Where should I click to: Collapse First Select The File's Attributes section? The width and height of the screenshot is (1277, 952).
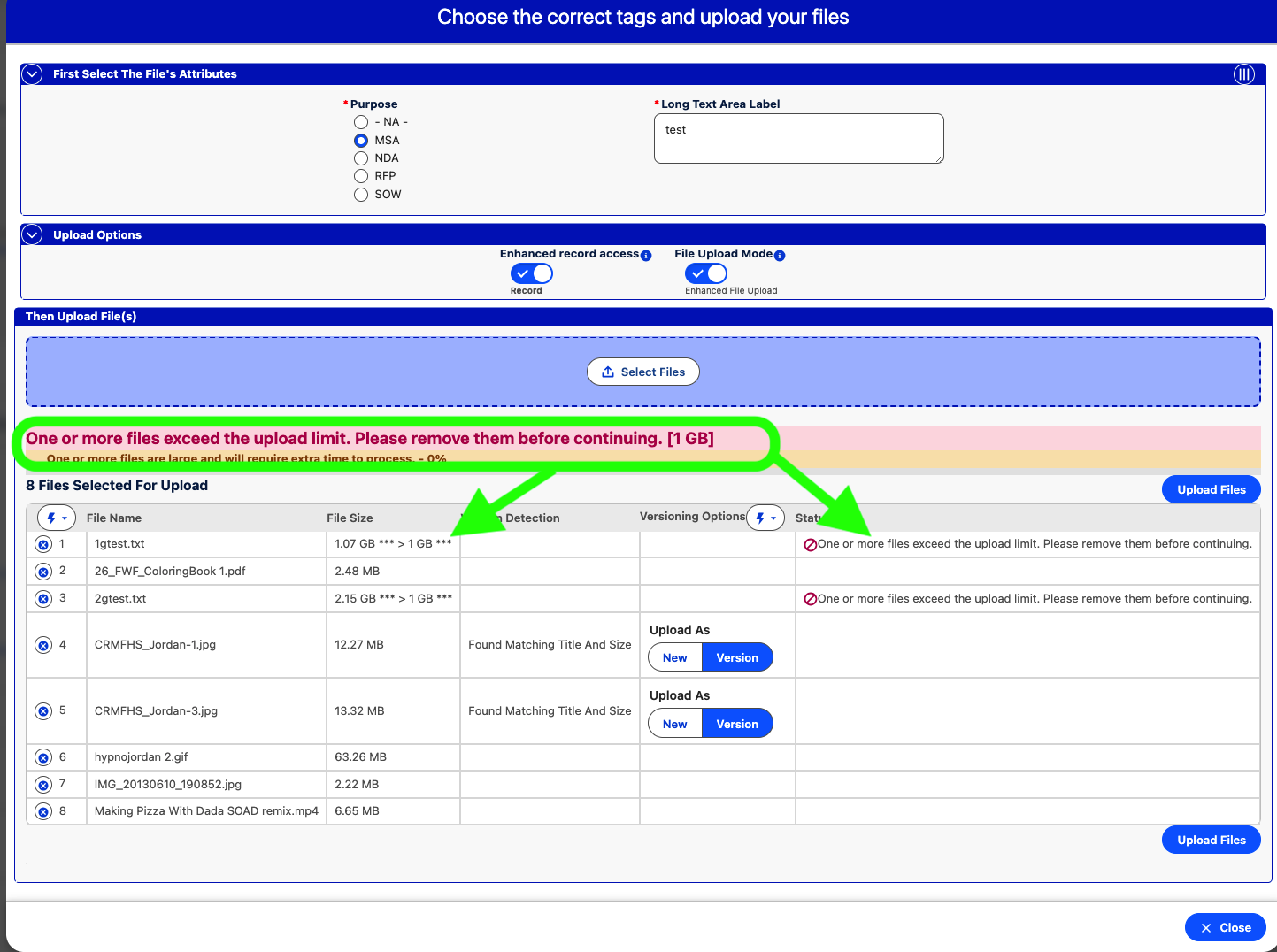[x=32, y=74]
